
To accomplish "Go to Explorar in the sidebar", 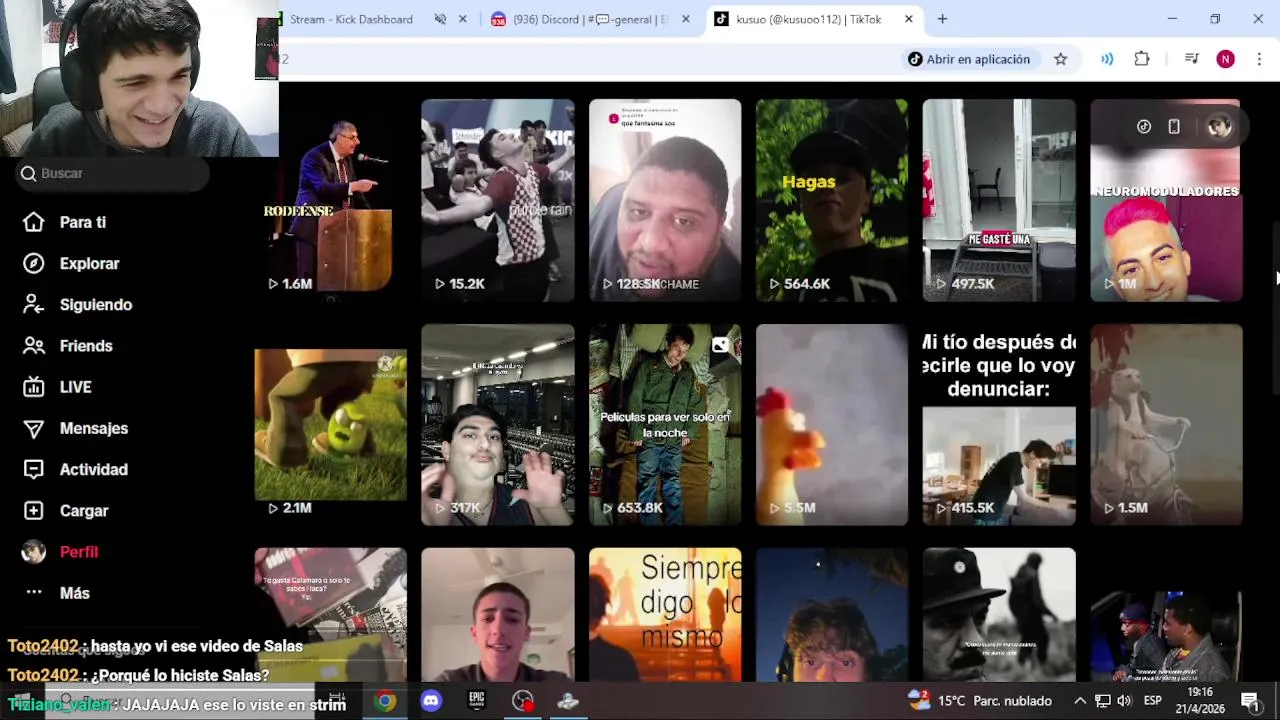I will [x=89, y=263].
